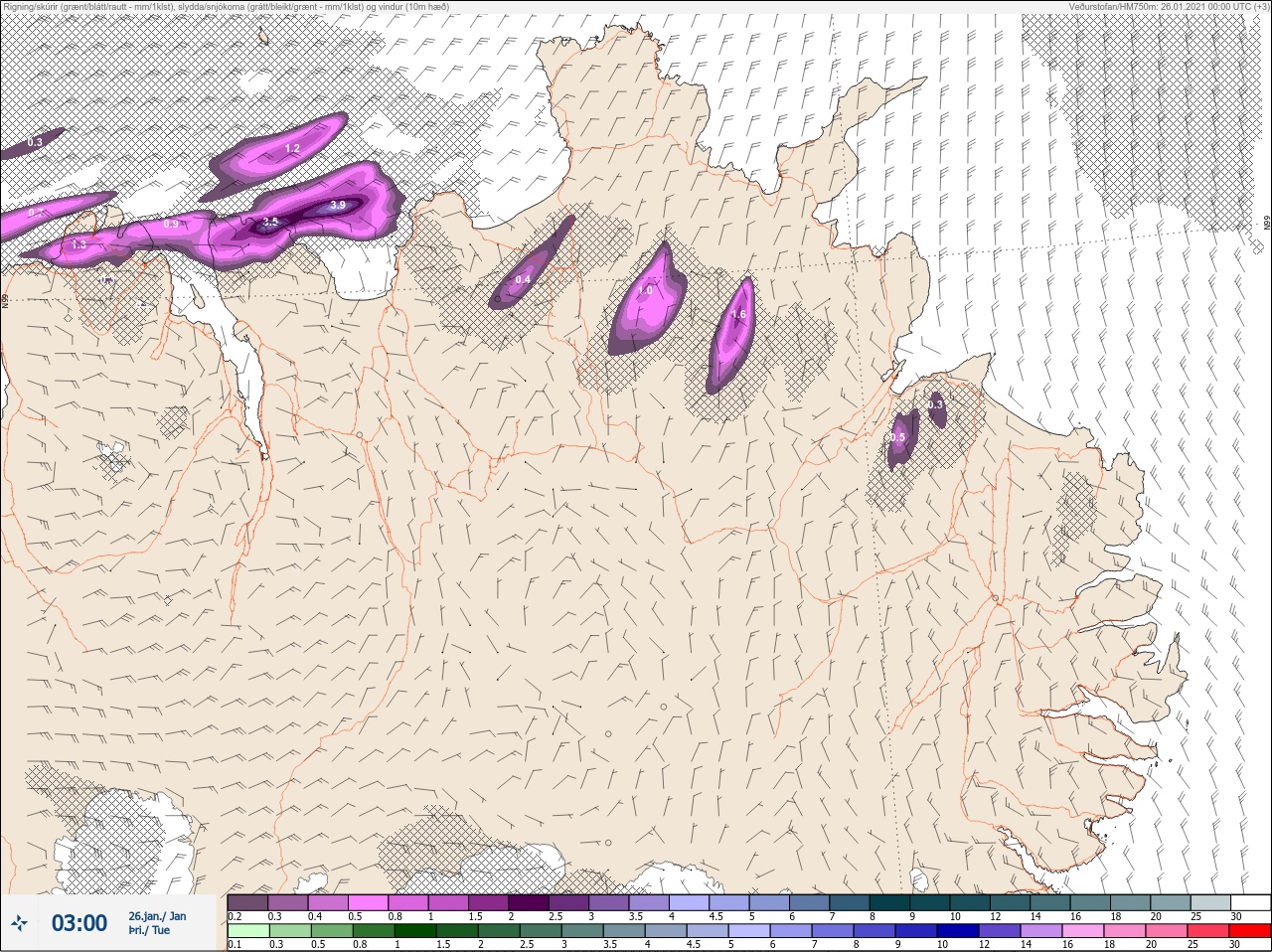The image size is (1272, 952).
Task: Click the 1.6 snowfall cell label
Action: 738,315
